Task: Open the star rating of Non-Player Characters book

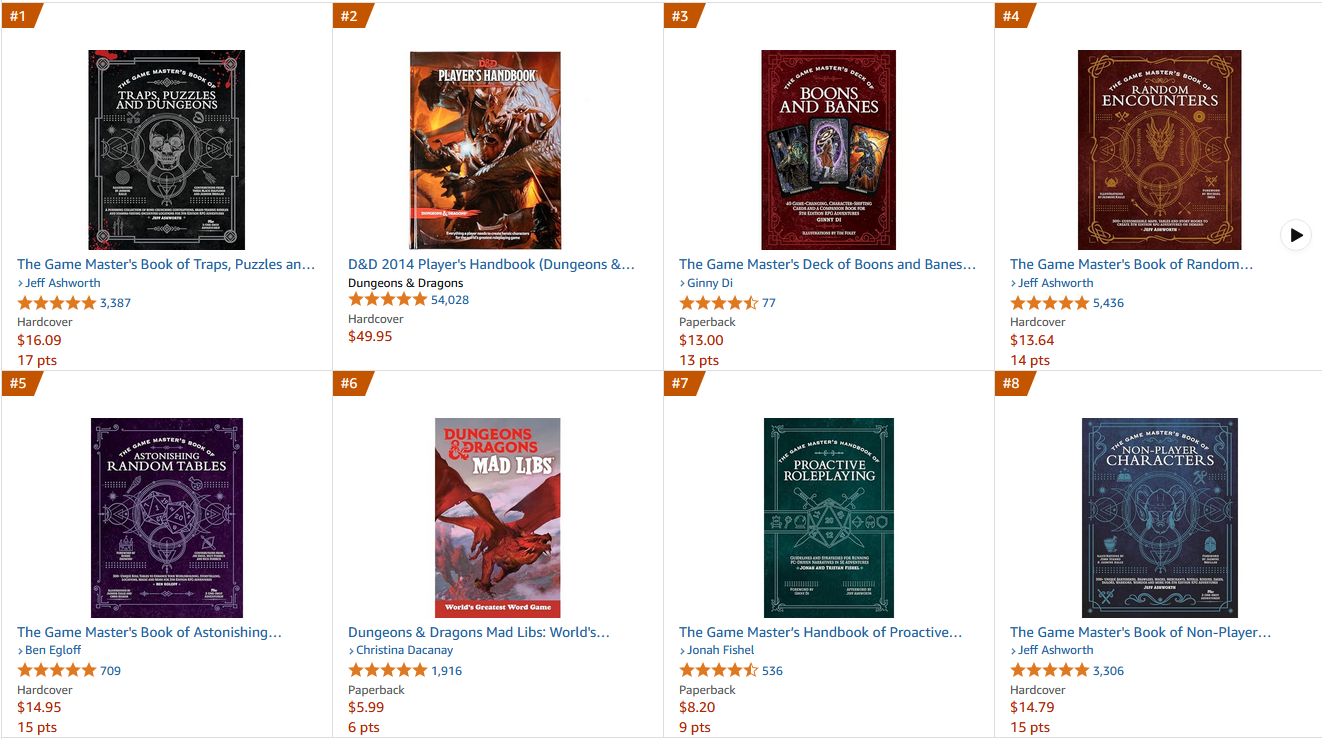Action: coord(1049,671)
